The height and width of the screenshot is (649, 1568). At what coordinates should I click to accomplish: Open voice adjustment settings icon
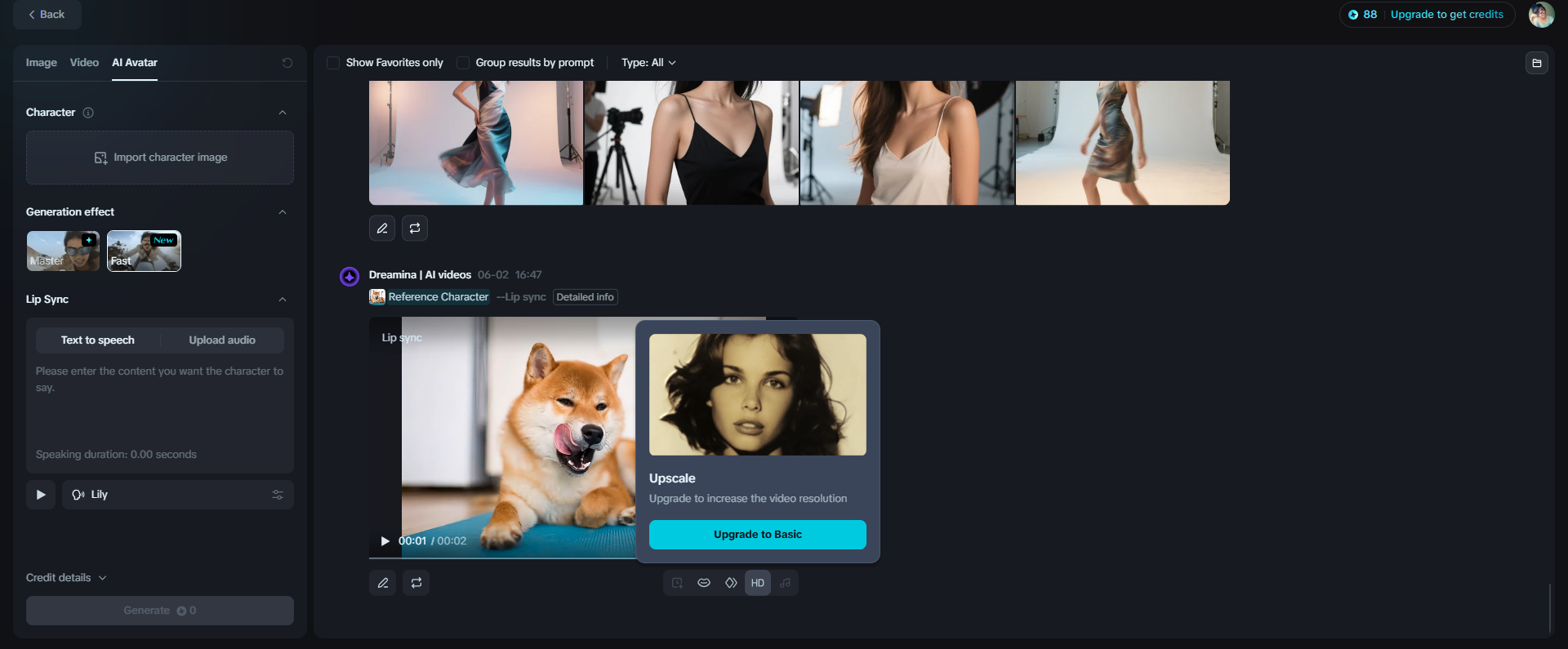point(278,495)
